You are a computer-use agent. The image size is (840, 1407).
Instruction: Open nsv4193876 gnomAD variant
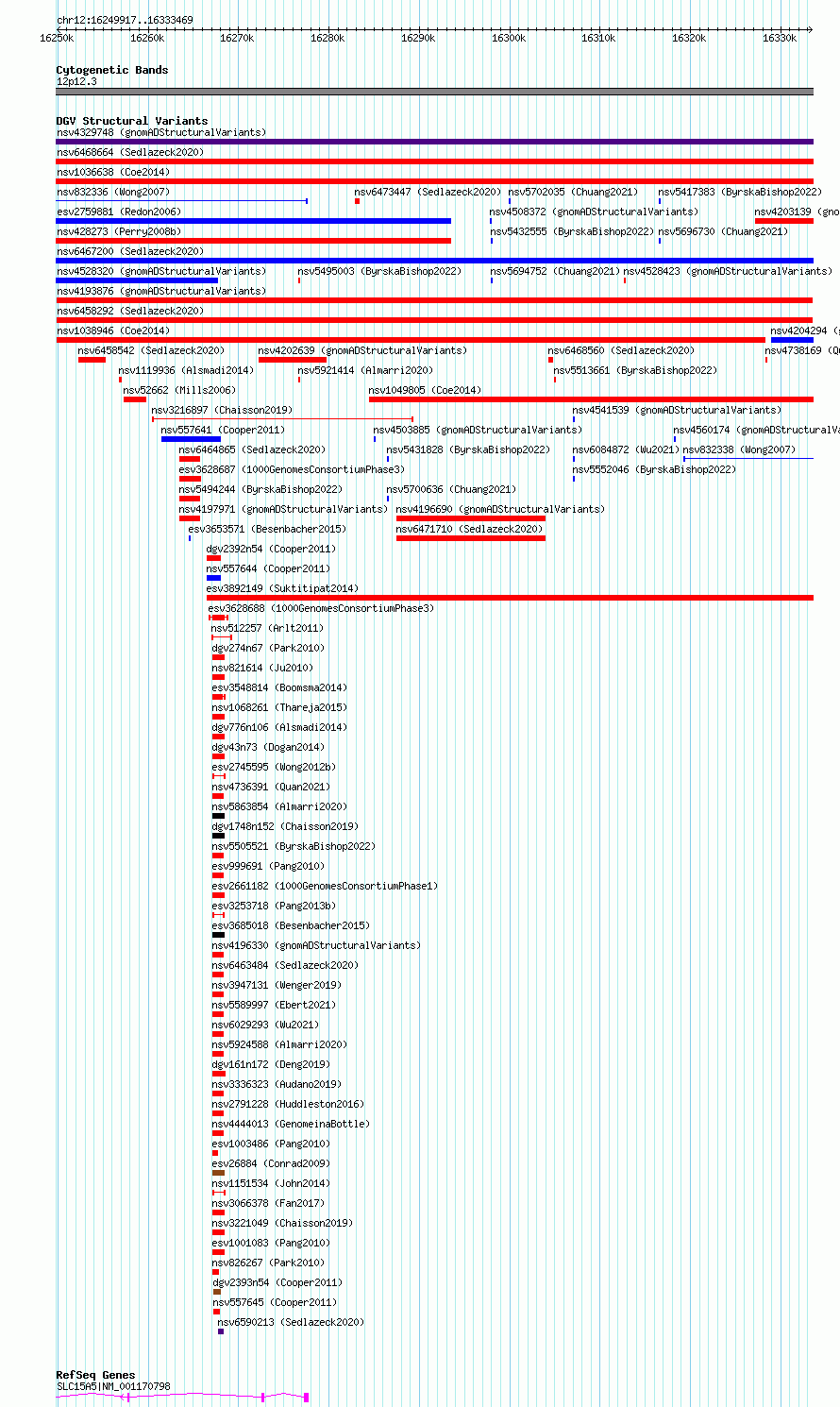[161, 291]
